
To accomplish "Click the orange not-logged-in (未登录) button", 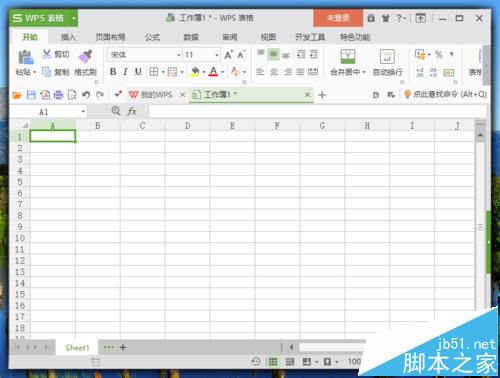I will (x=338, y=18).
